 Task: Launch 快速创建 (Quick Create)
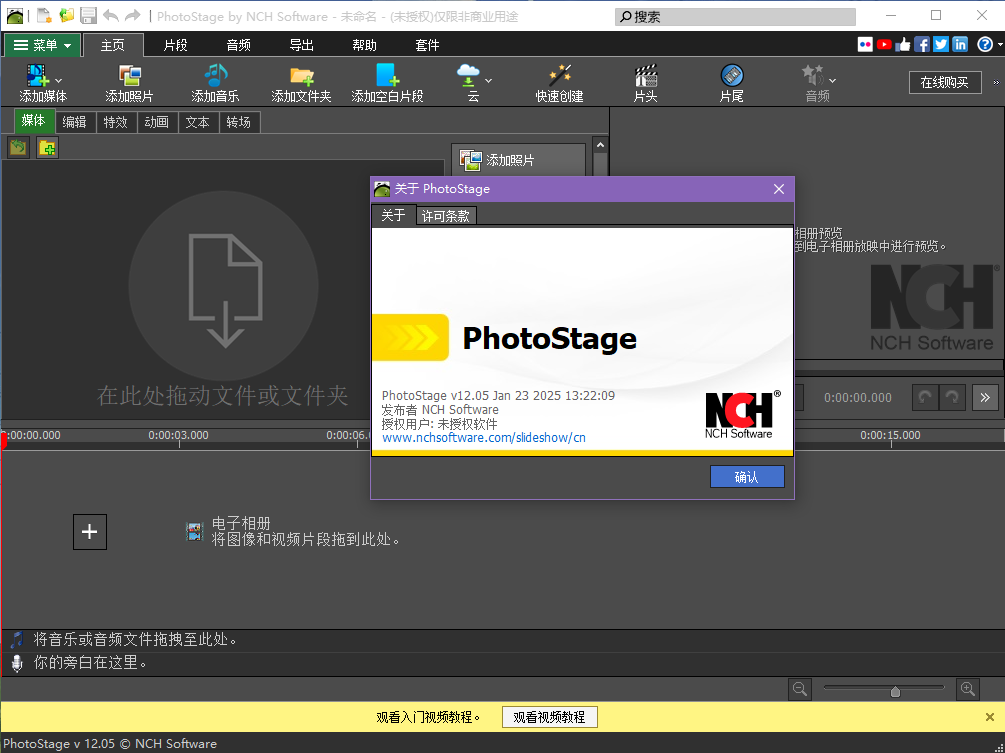pos(558,81)
